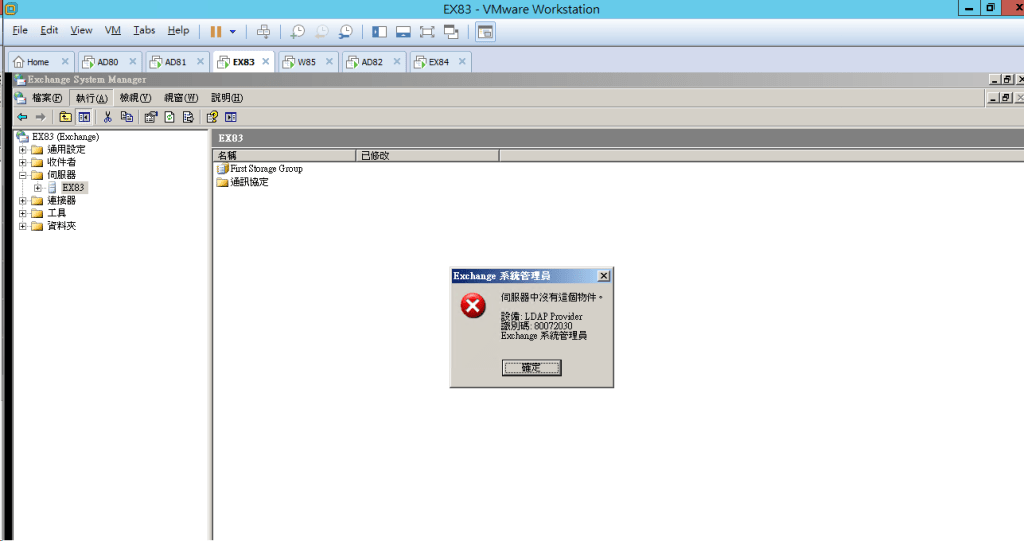
Task: Collapse the 伺服器 tree node
Action: coord(23,175)
